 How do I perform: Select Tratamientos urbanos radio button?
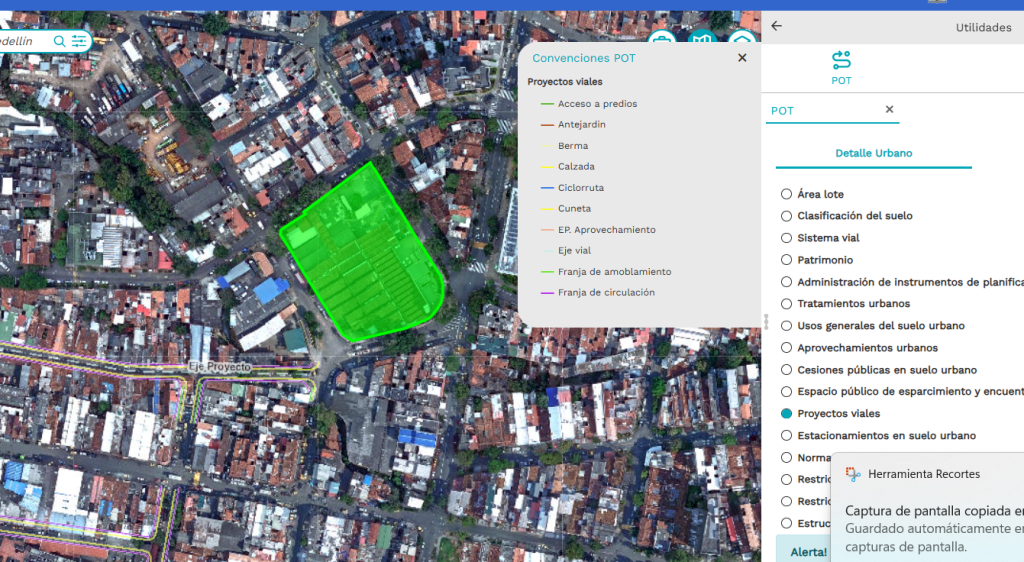pyautogui.click(x=786, y=304)
